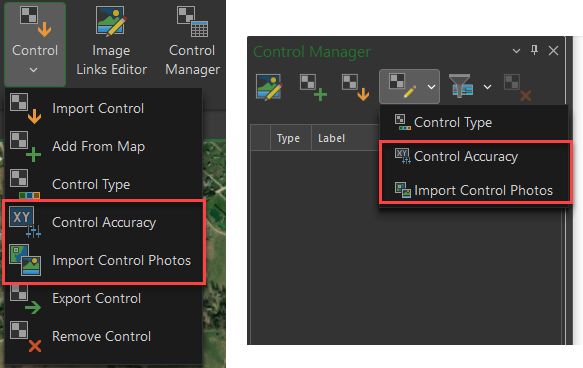This screenshot has width=583, height=368.
Task: Choose Remove Control menu entry
Action: [103, 336]
